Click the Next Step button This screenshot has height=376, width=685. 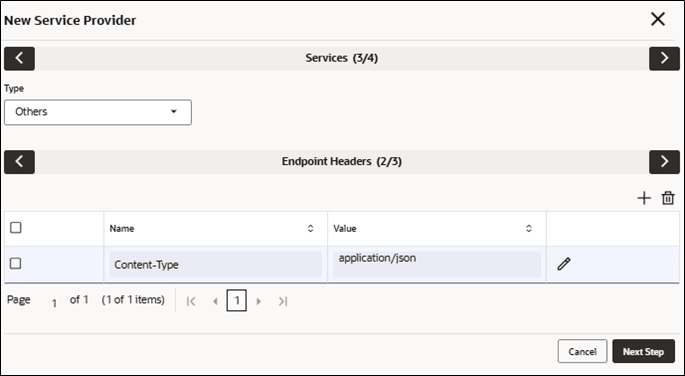[643, 351]
